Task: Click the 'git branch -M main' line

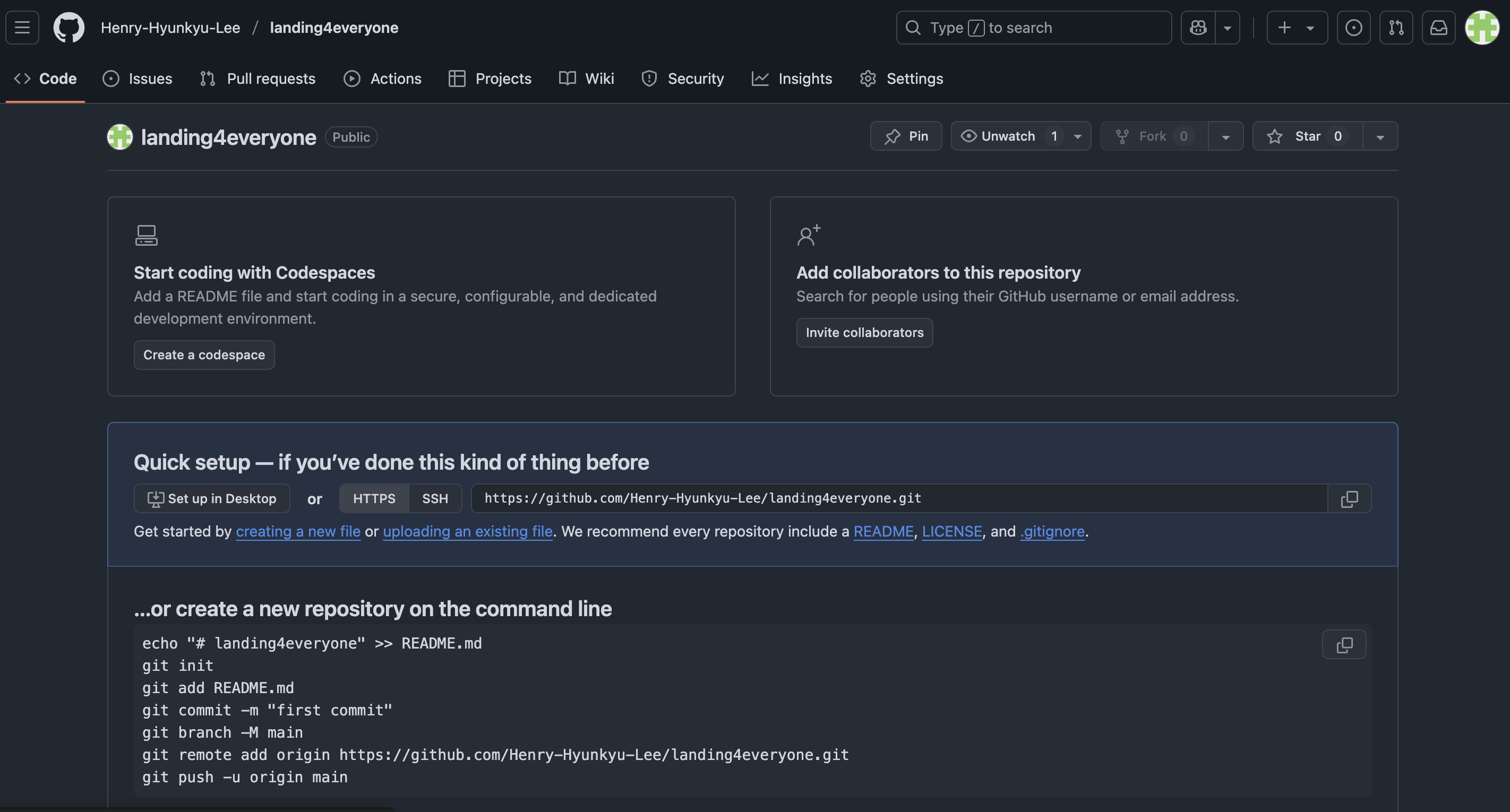Action: [x=223, y=732]
